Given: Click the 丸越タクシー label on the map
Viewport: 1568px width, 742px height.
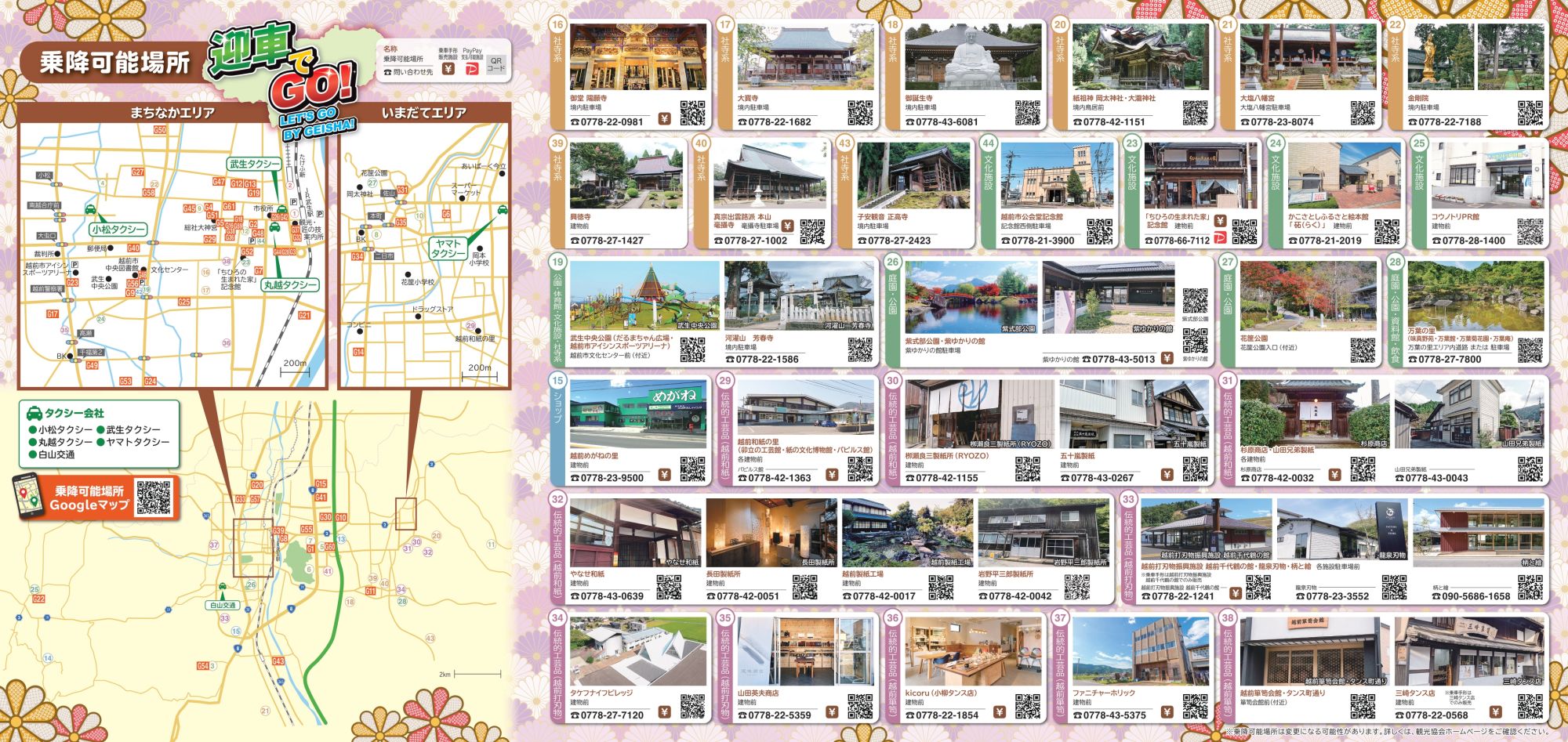Looking at the screenshot, I should 290,285.
